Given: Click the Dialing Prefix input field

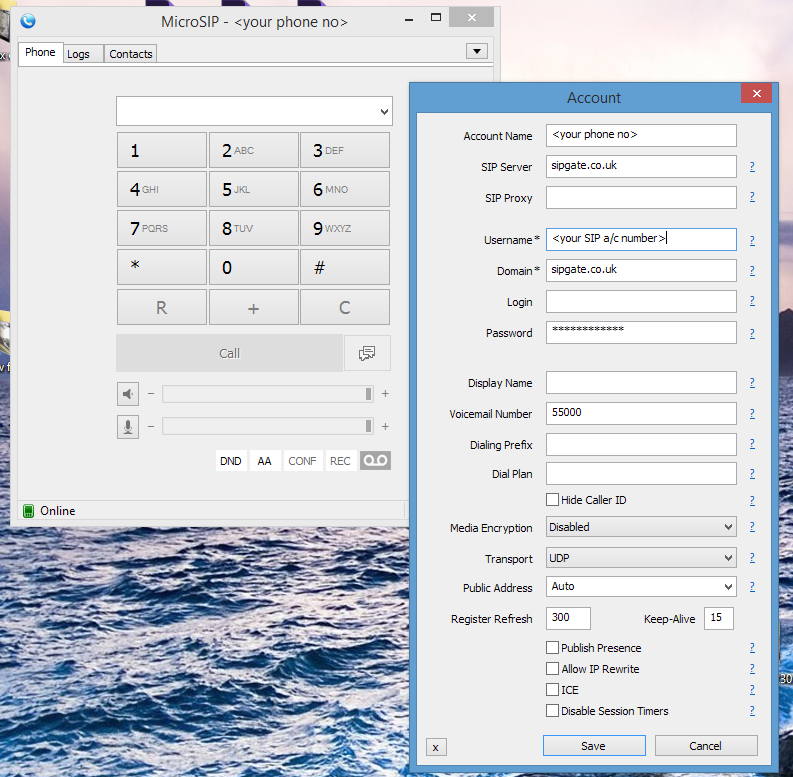Looking at the screenshot, I should coord(641,445).
